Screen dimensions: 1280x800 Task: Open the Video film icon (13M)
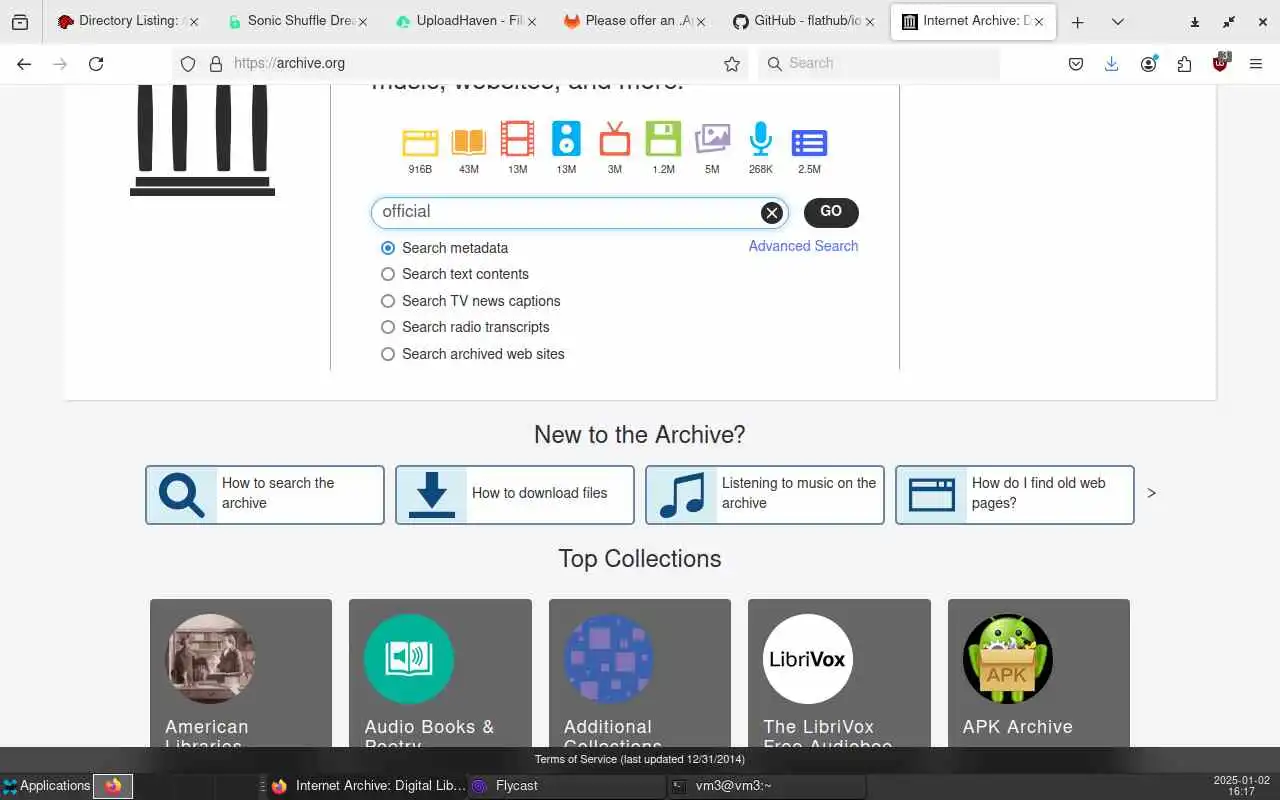tap(517, 139)
